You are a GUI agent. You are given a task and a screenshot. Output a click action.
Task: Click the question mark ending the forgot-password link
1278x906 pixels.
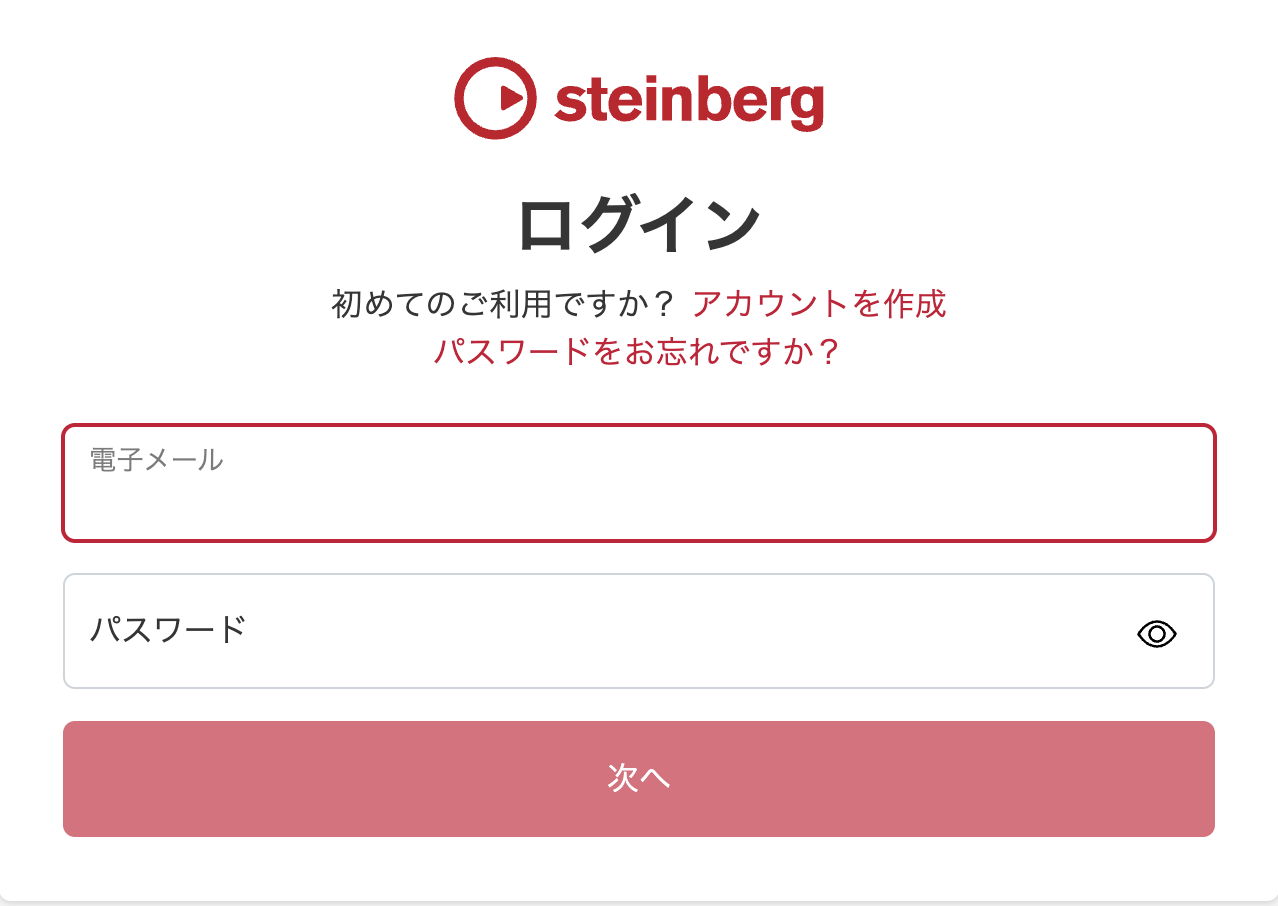(x=827, y=352)
